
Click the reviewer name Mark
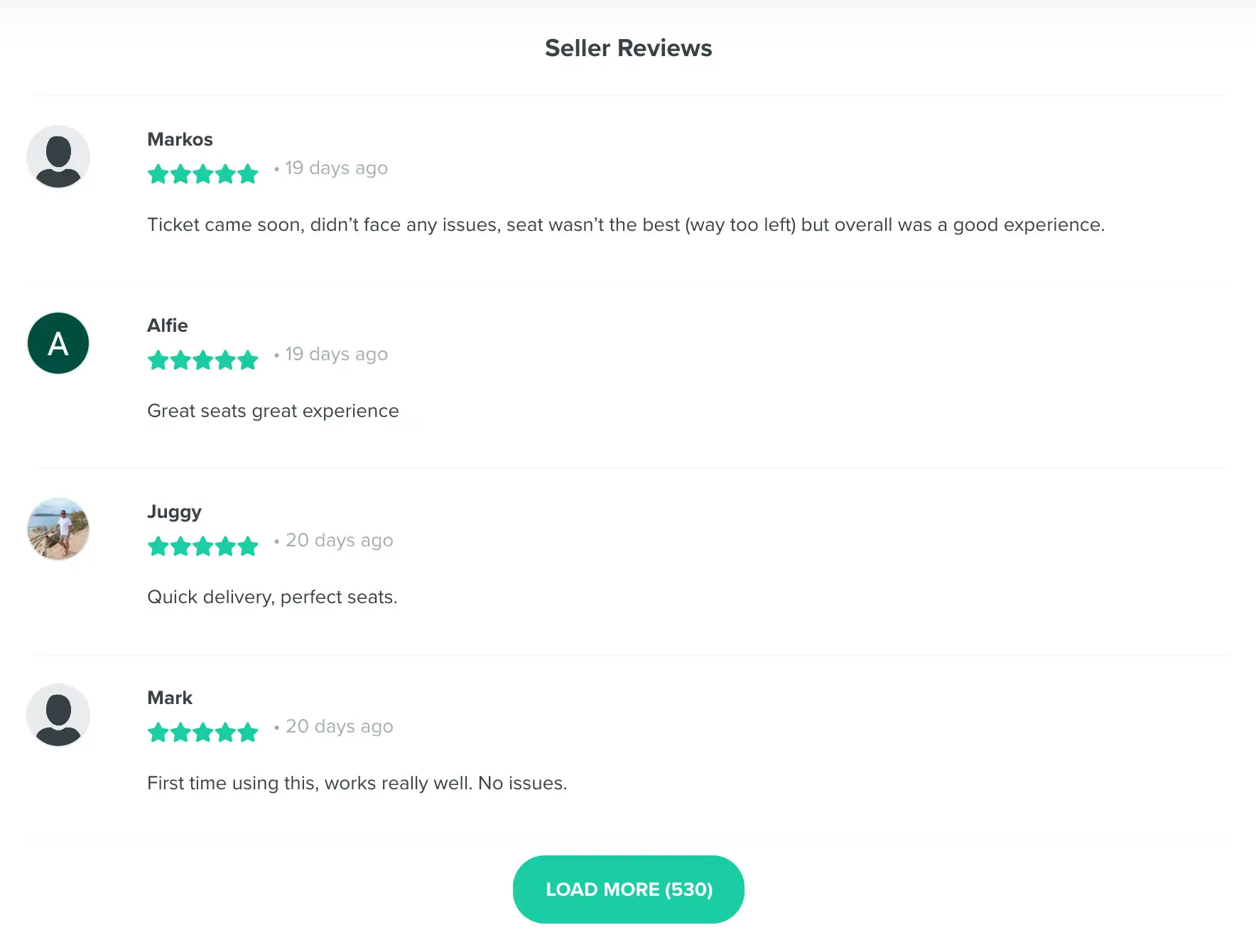(x=170, y=698)
